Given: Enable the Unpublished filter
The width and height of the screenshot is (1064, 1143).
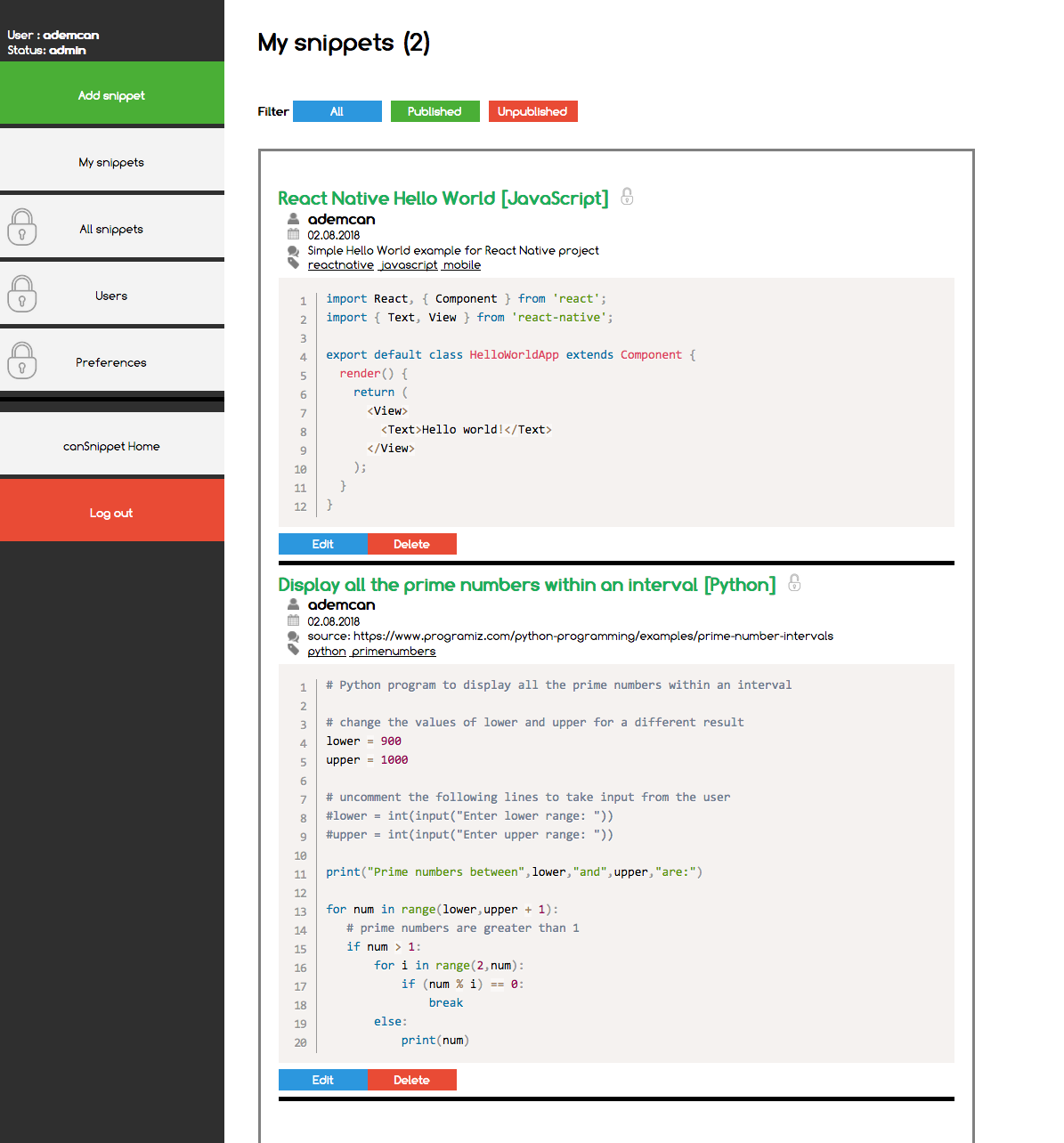Looking at the screenshot, I should pyautogui.click(x=532, y=111).
